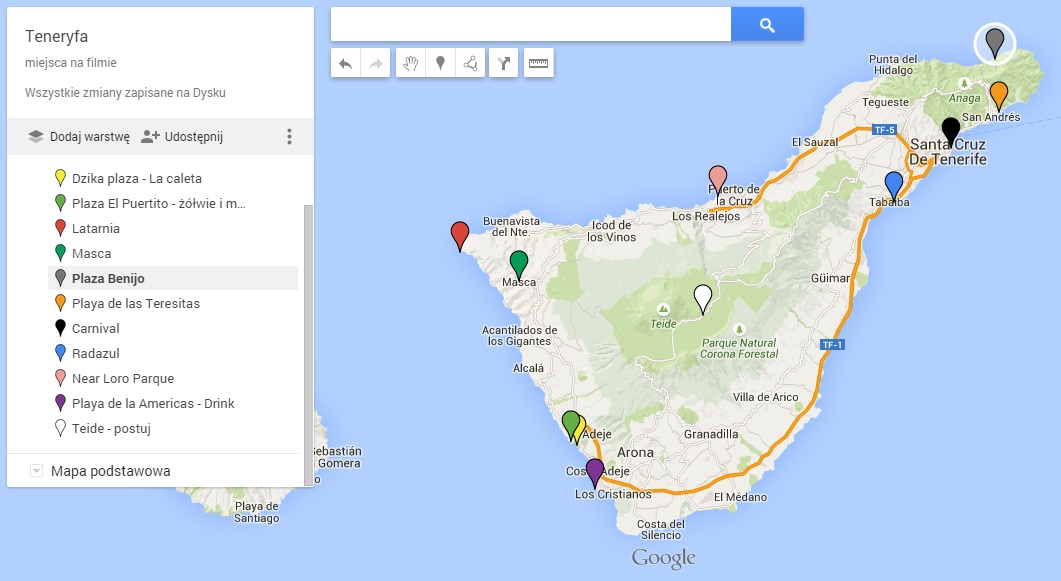Undo the last map edit

click(346, 63)
